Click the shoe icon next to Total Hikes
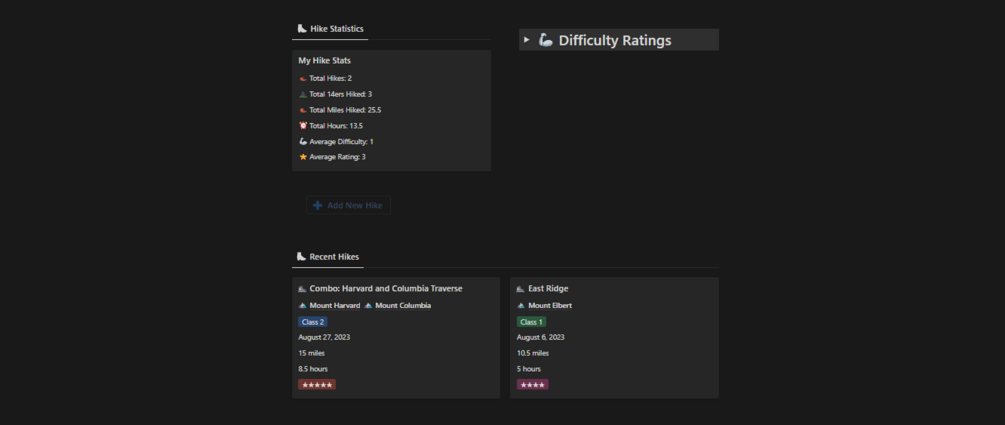 tap(303, 78)
